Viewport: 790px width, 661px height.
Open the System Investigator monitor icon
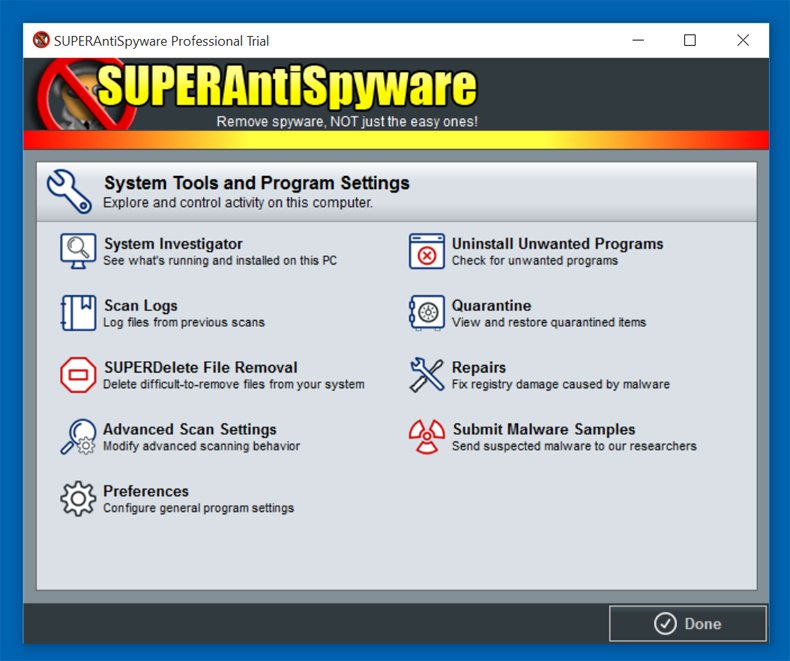click(x=78, y=251)
